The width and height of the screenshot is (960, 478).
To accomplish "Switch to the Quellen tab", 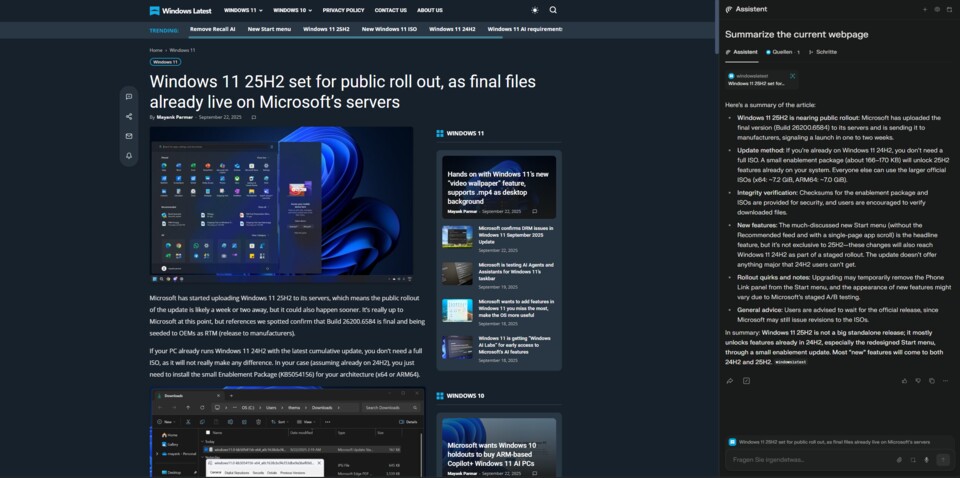I will (779, 52).
